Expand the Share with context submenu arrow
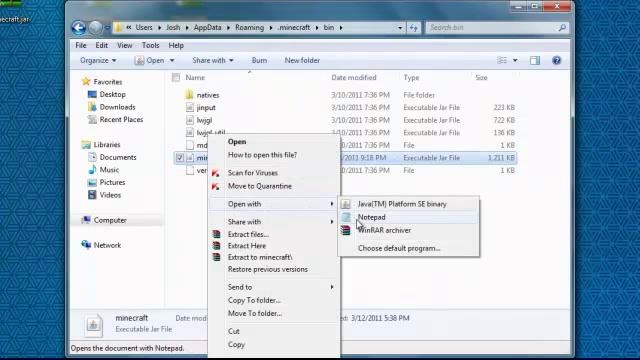The height and width of the screenshot is (360, 640). [332, 222]
